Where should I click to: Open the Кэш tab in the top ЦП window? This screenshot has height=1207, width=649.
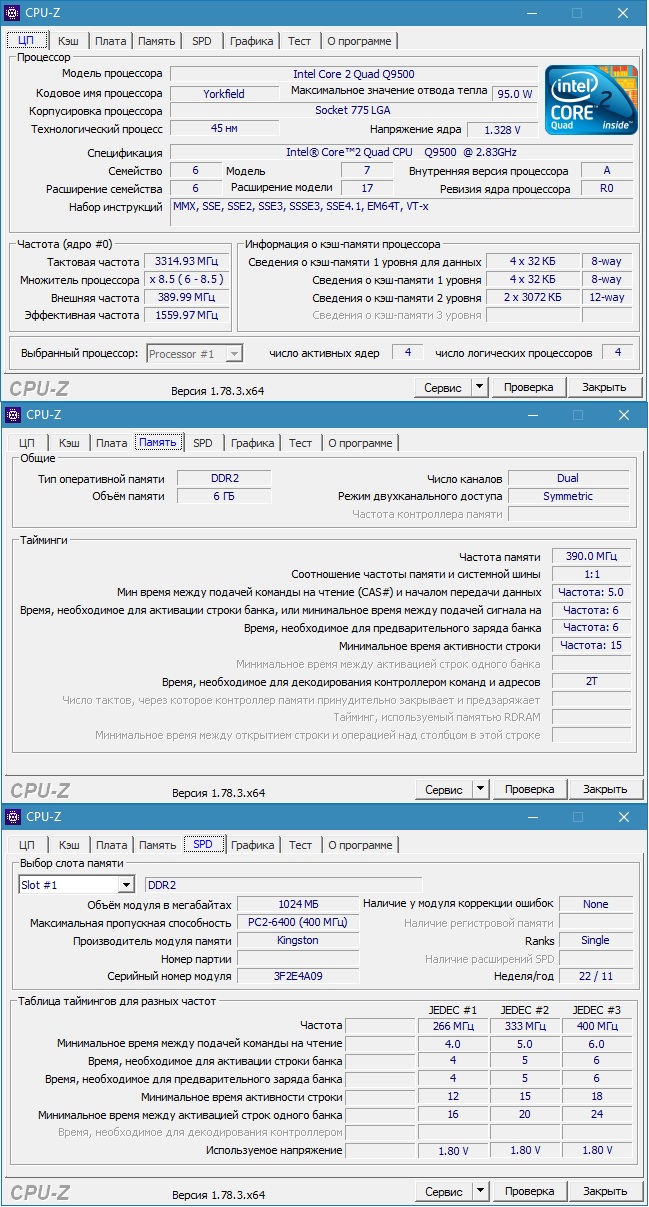coord(68,41)
